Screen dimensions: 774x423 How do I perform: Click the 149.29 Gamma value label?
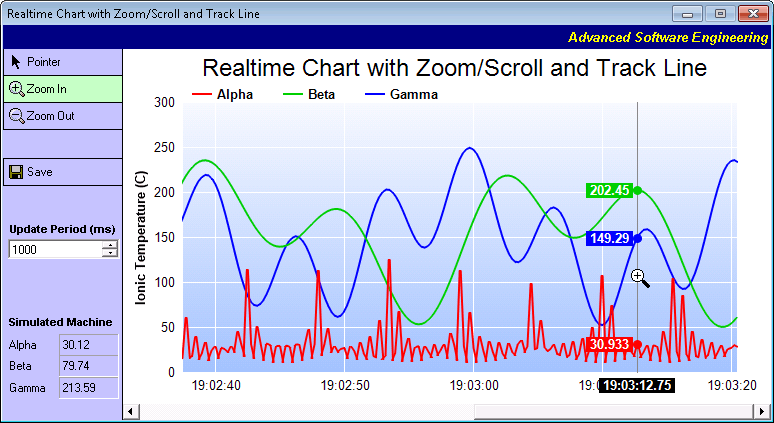click(x=610, y=238)
